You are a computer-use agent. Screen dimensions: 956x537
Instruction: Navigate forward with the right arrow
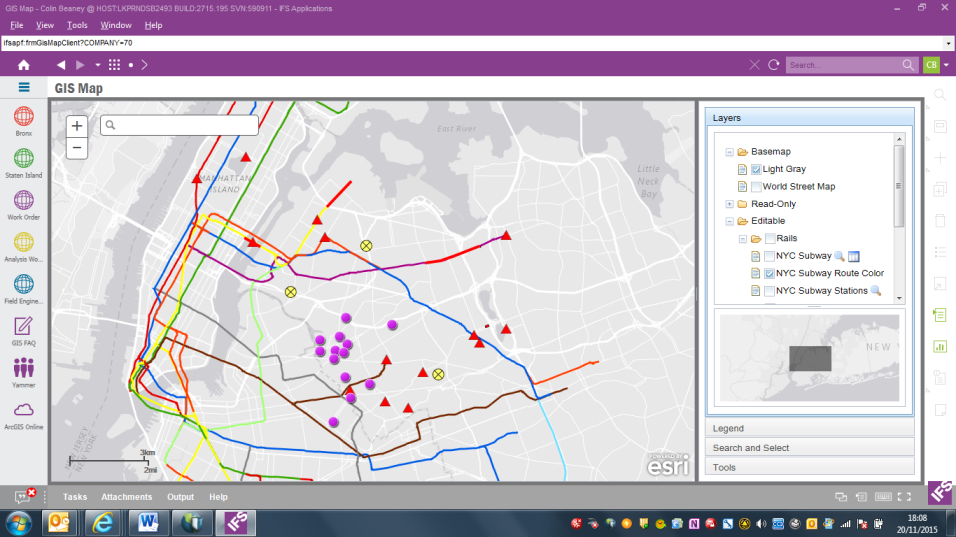tap(80, 65)
